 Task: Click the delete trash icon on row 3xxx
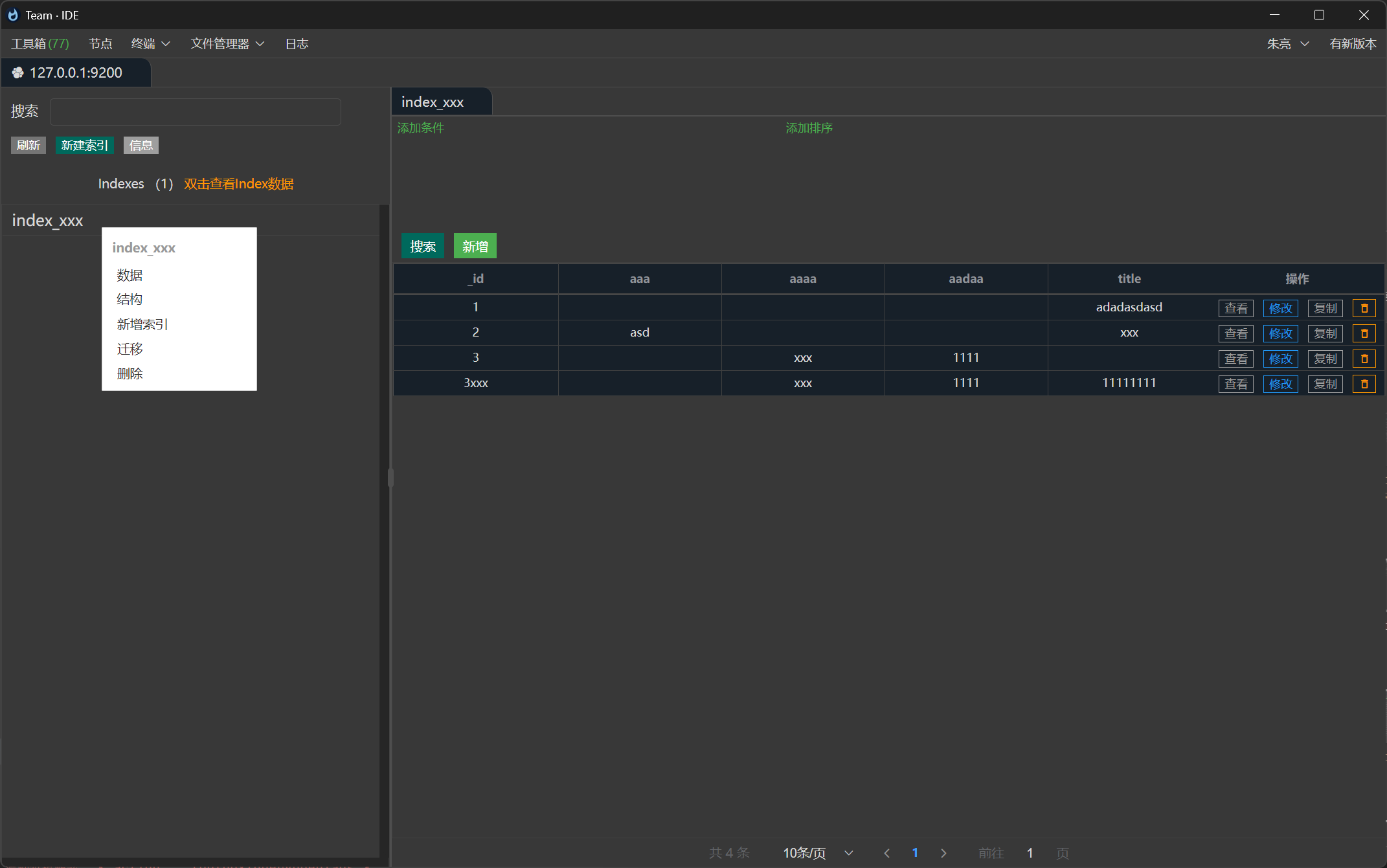(1364, 383)
